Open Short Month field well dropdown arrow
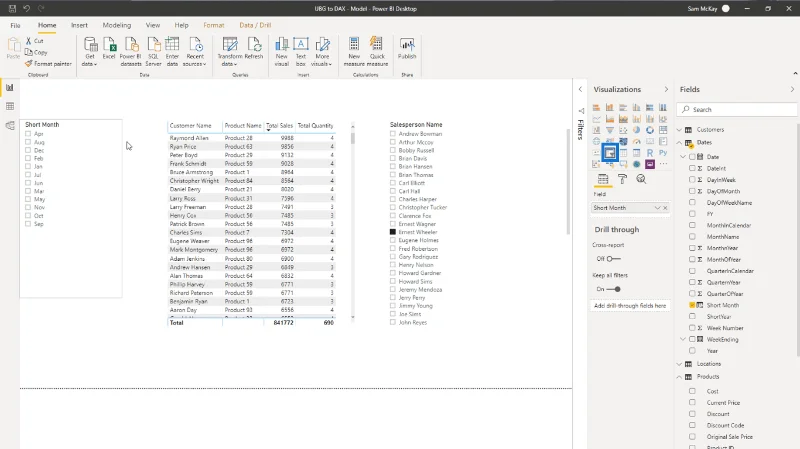The height and width of the screenshot is (449, 800). point(657,208)
